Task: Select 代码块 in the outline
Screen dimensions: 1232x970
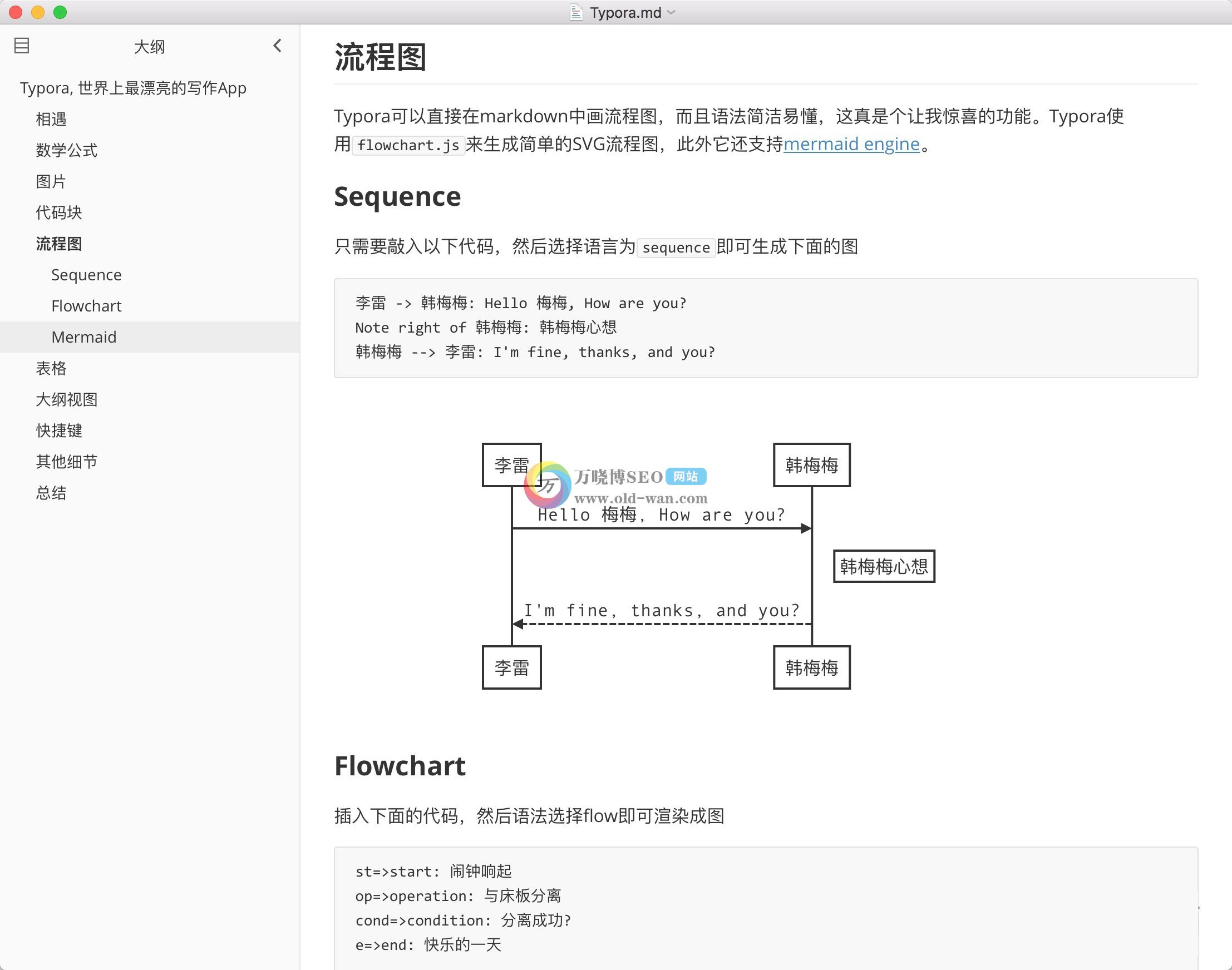Action: pos(58,212)
